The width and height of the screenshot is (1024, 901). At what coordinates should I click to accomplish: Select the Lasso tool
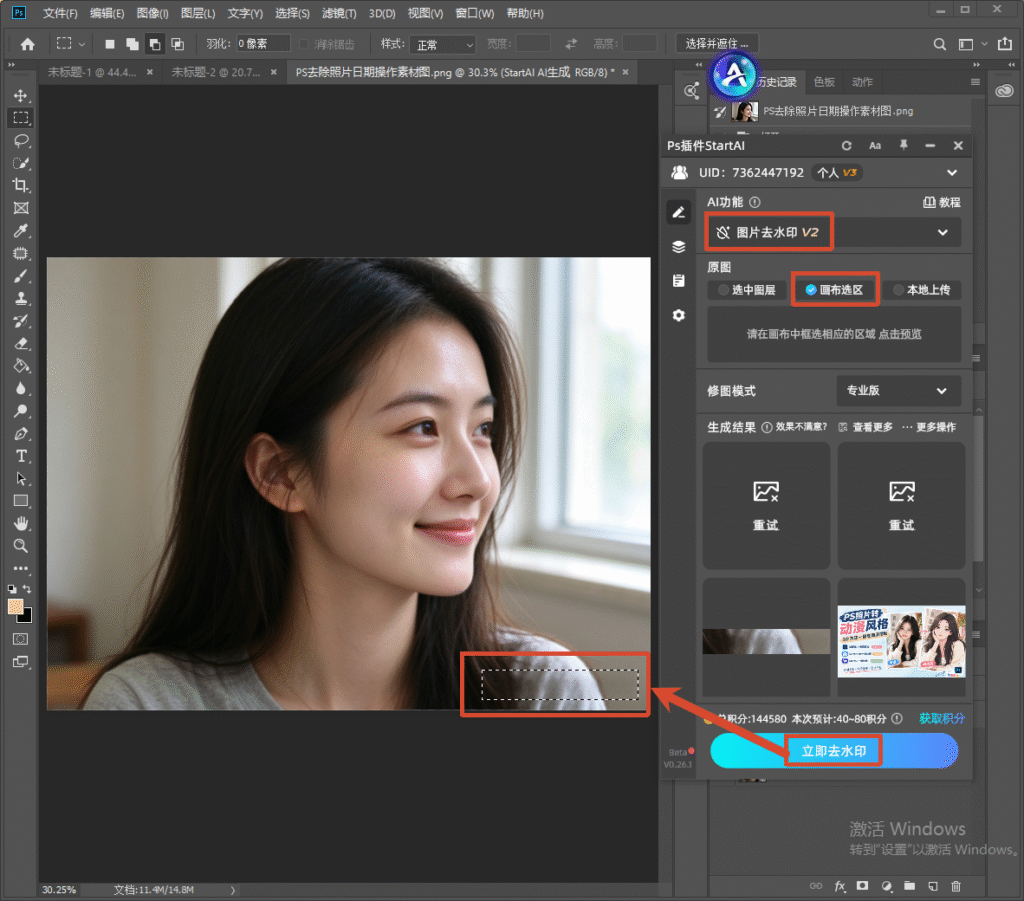21,140
